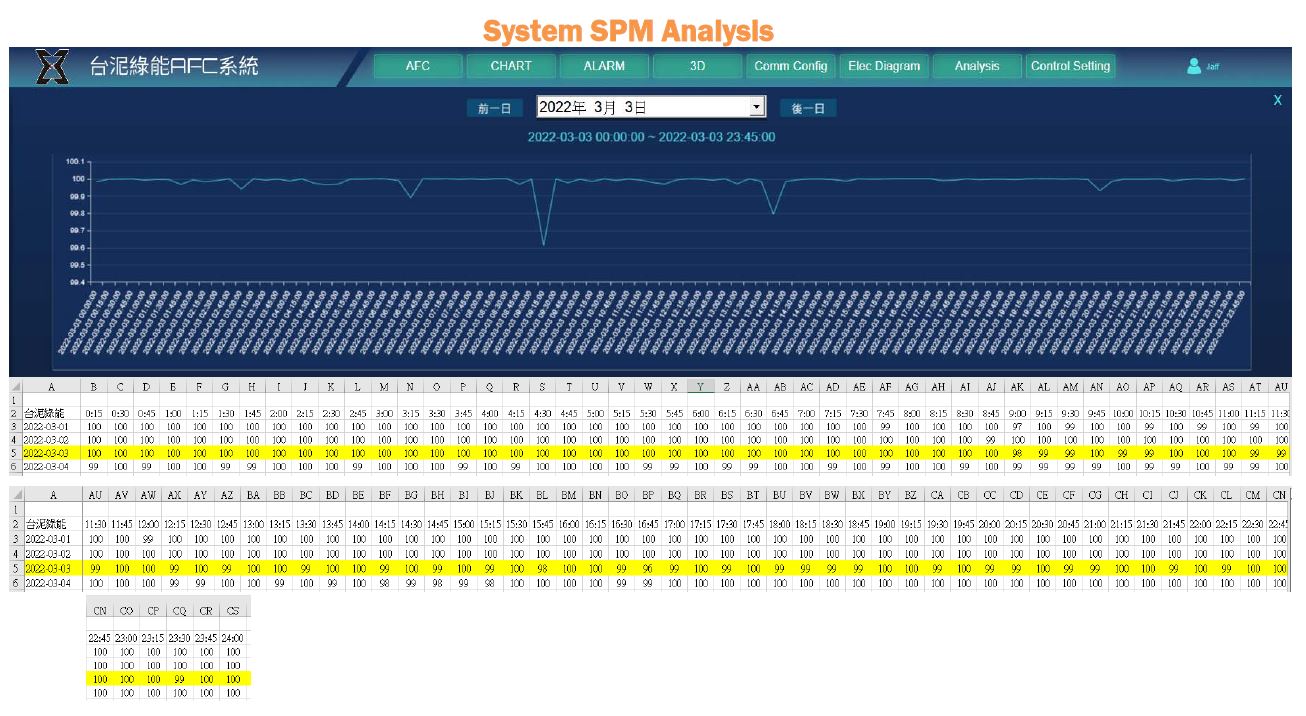The width and height of the screenshot is (1306, 716).
Task: Click the 11:00 time header cell
Action: (1227, 414)
